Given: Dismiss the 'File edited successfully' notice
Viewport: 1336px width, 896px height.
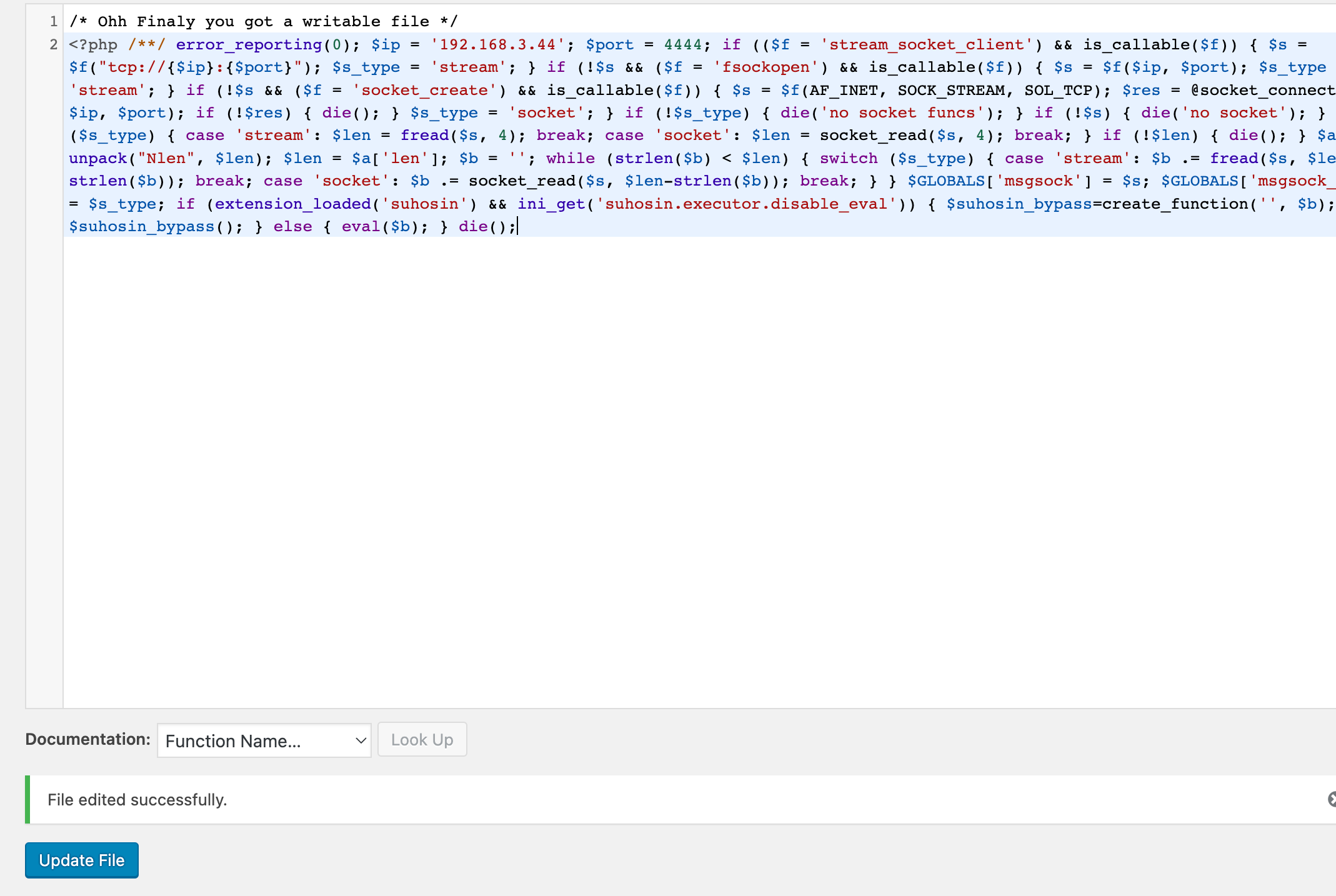Looking at the screenshot, I should 1331,799.
